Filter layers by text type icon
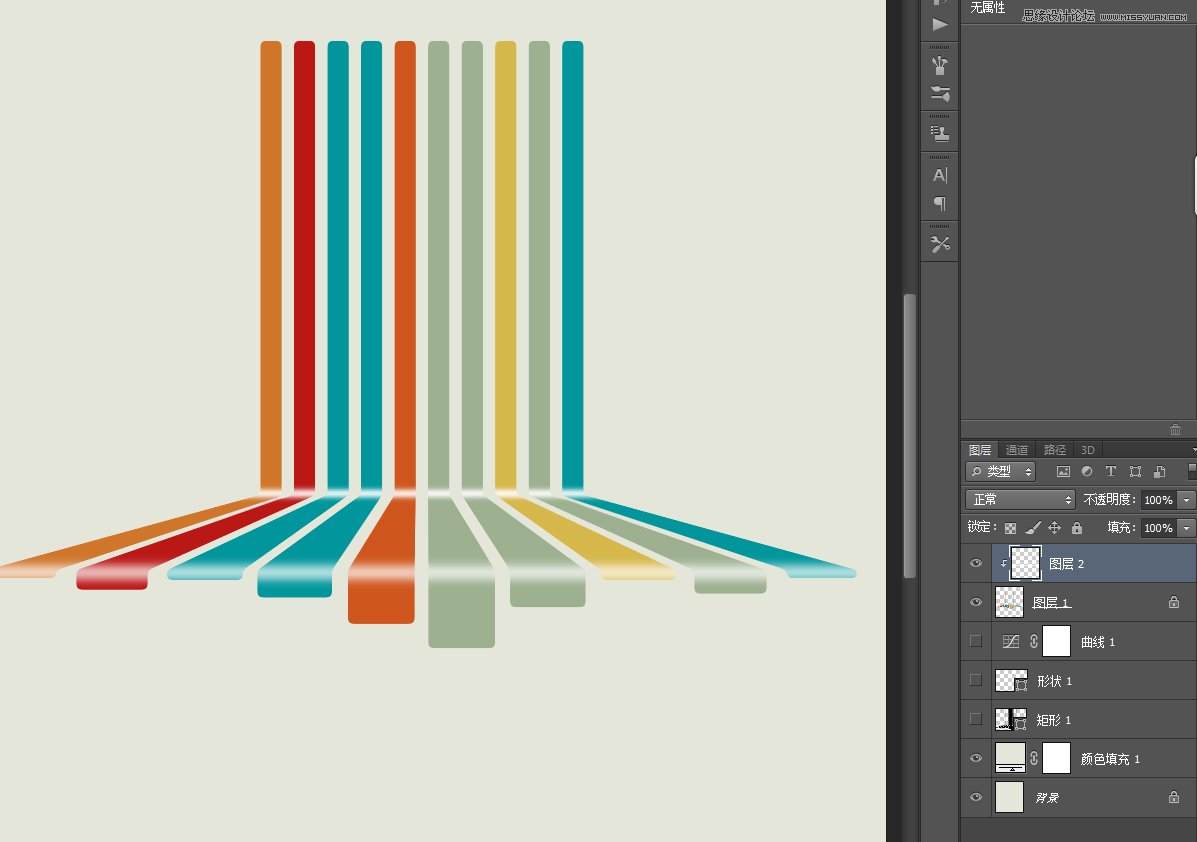This screenshot has width=1197, height=842. pos(1111,472)
